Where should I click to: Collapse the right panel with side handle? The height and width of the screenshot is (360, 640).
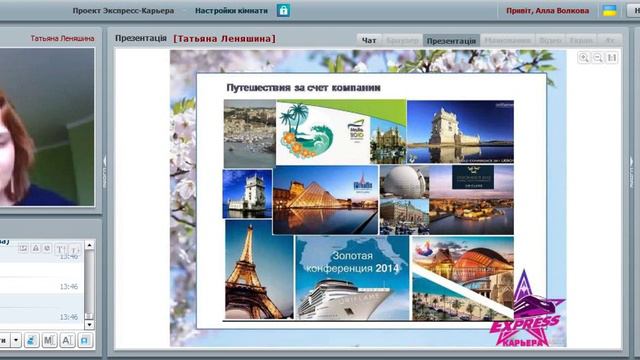(x=631, y=171)
